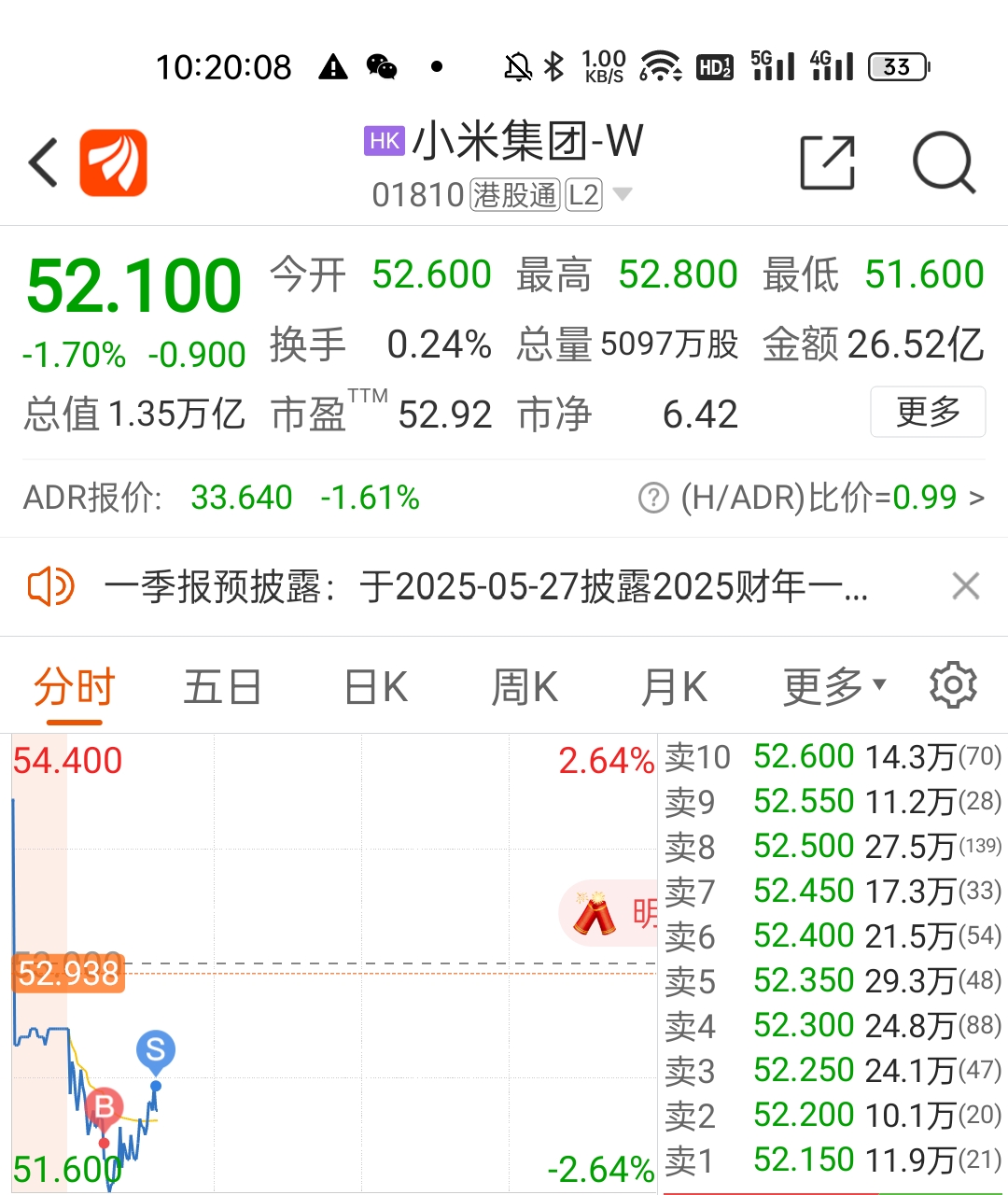
Task: Select the 卖2 order row
Action: tap(833, 1116)
